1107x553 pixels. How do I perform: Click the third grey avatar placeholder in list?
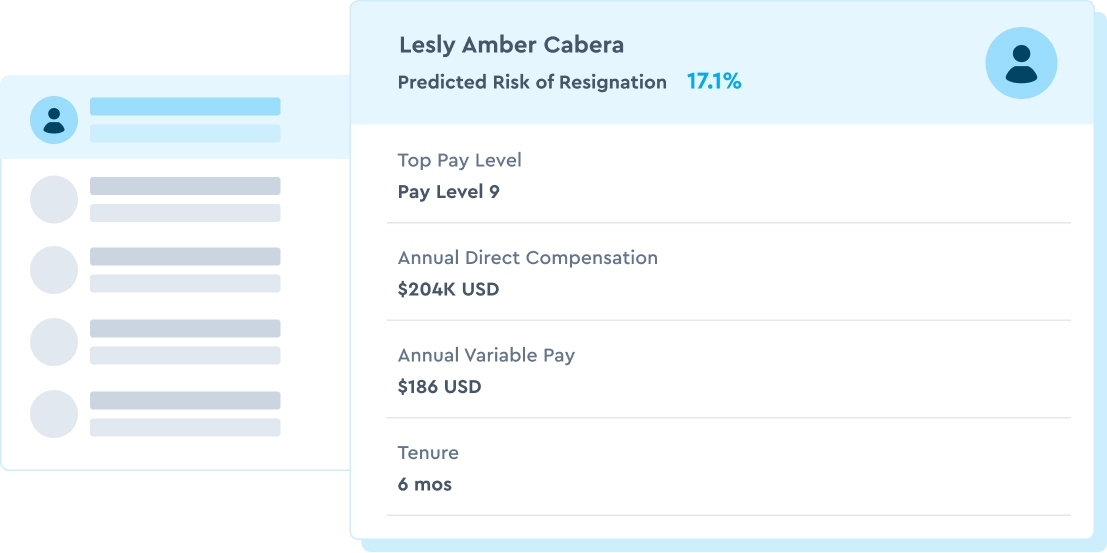tap(54, 342)
